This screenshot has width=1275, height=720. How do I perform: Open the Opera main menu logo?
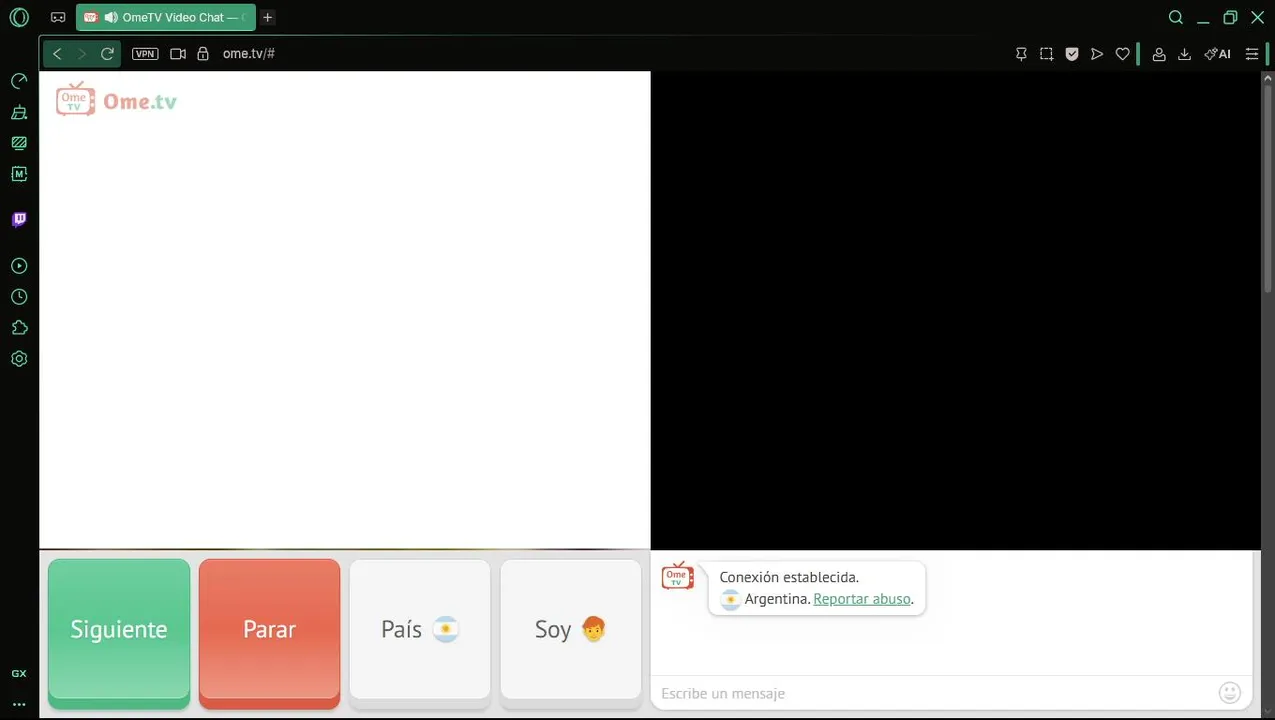click(x=19, y=17)
